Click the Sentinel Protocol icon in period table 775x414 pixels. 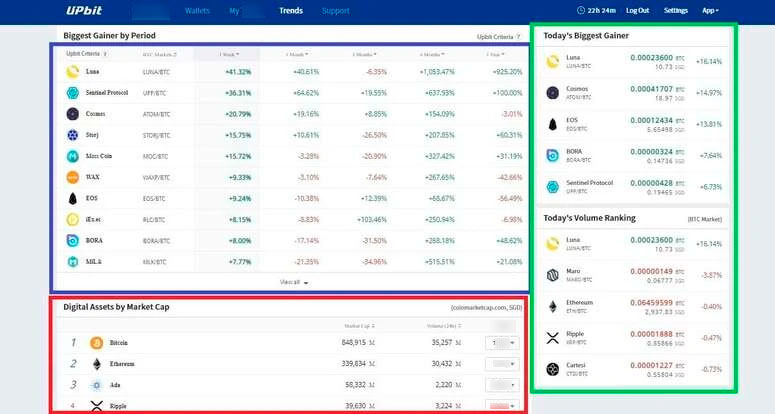pos(73,93)
